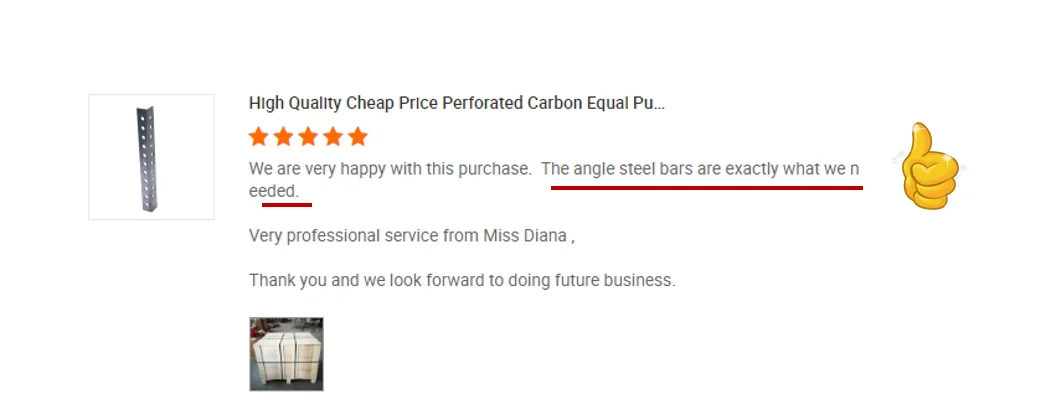Click the underlined "angle steel bars" sentence
This screenshot has width=1040, height=411.
[x=700, y=169]
